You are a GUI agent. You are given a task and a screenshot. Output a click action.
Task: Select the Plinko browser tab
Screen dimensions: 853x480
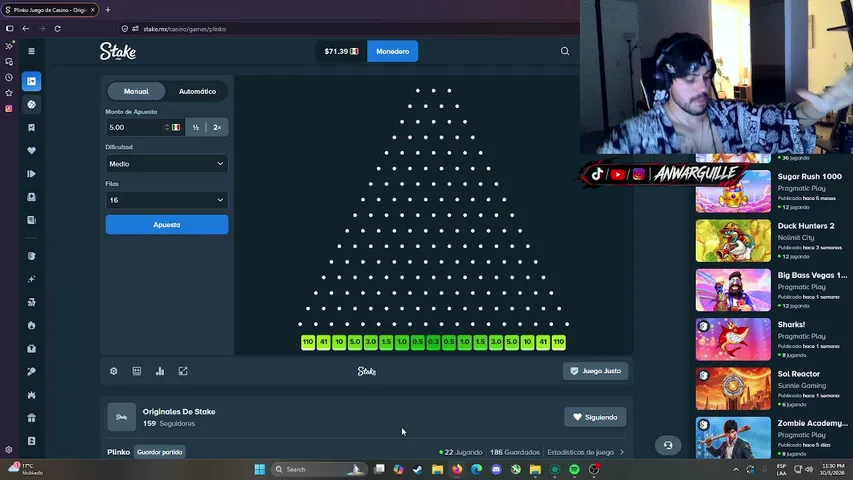click(x=49, y=10)
